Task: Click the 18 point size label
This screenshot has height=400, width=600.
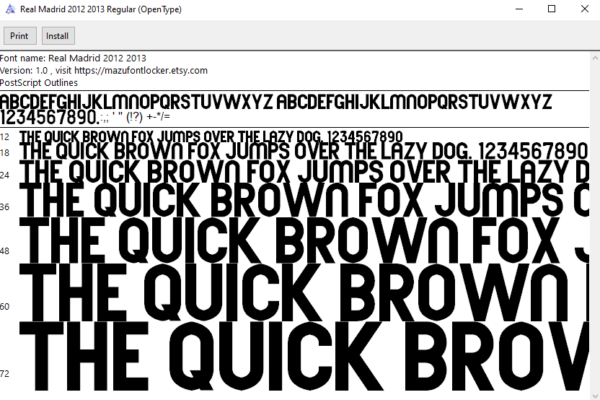Action: [x=5, y=153]
